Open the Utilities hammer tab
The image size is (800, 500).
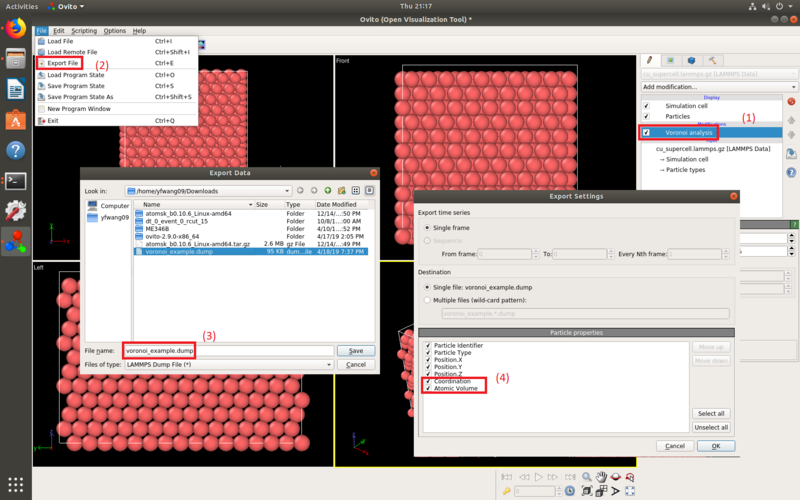pyautogui.click(x=712, y=60)
